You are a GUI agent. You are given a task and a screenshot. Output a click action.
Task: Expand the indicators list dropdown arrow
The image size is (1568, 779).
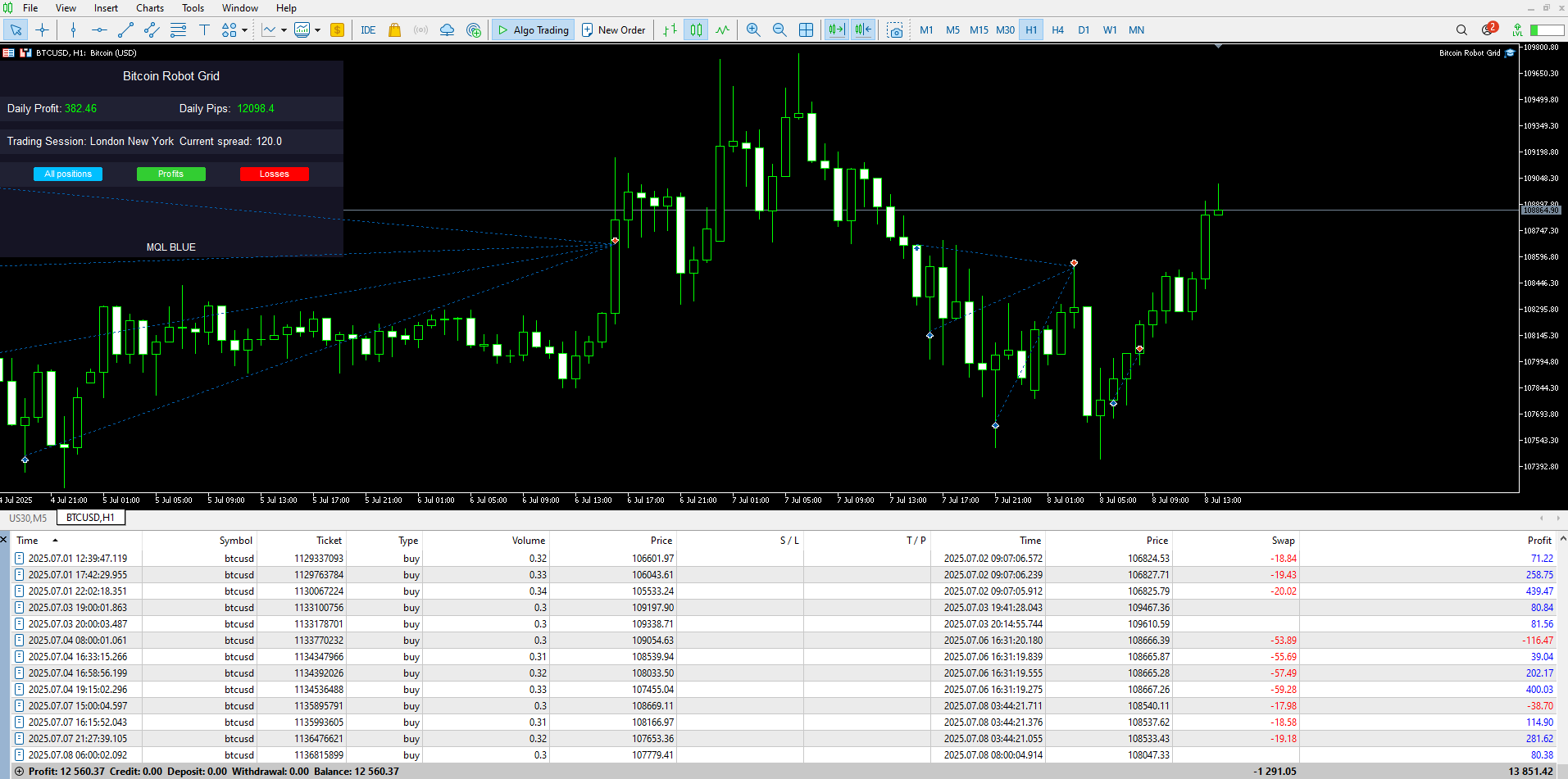pos(284,30)
